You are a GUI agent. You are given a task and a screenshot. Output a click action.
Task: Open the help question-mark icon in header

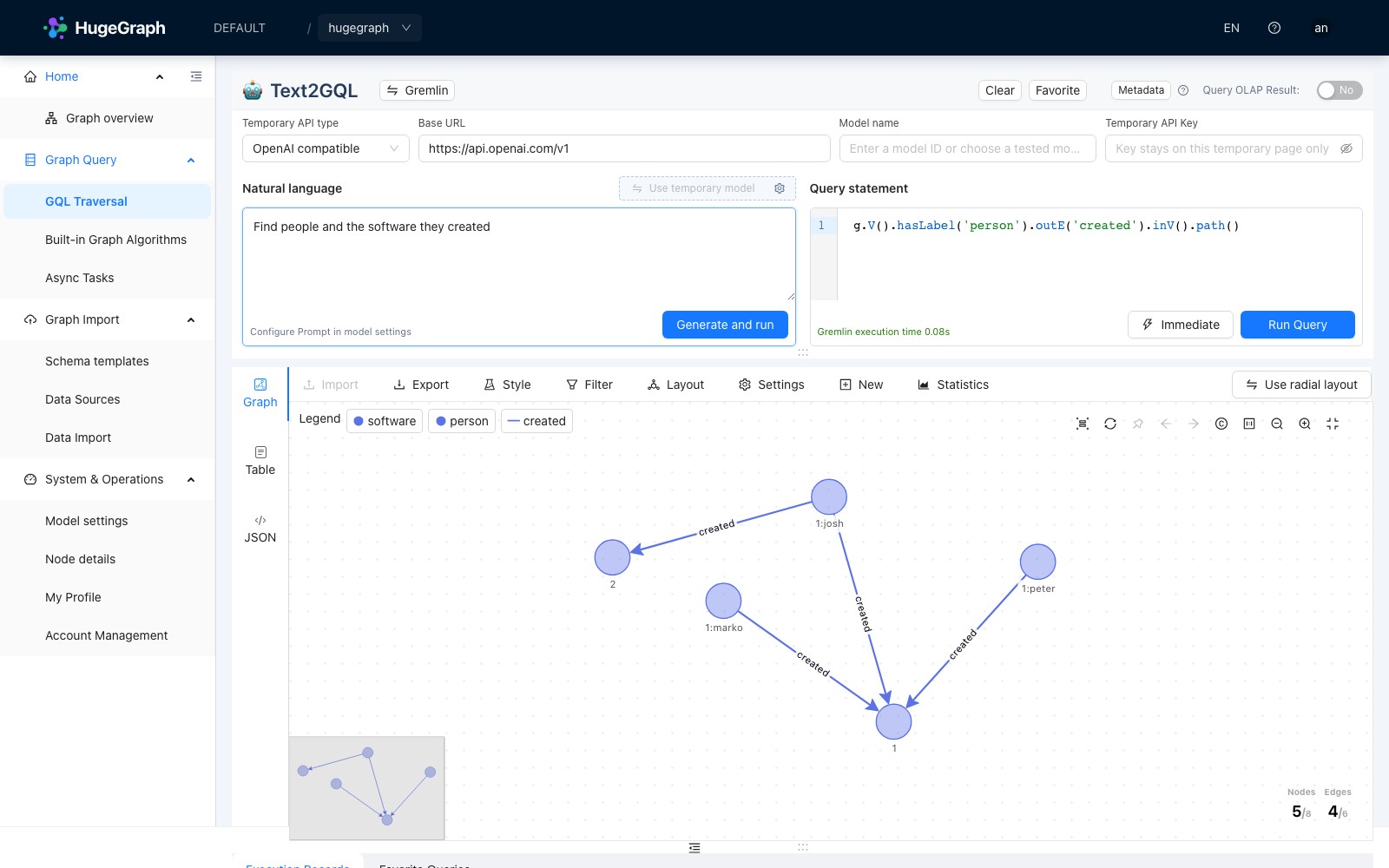point(1274,28)
